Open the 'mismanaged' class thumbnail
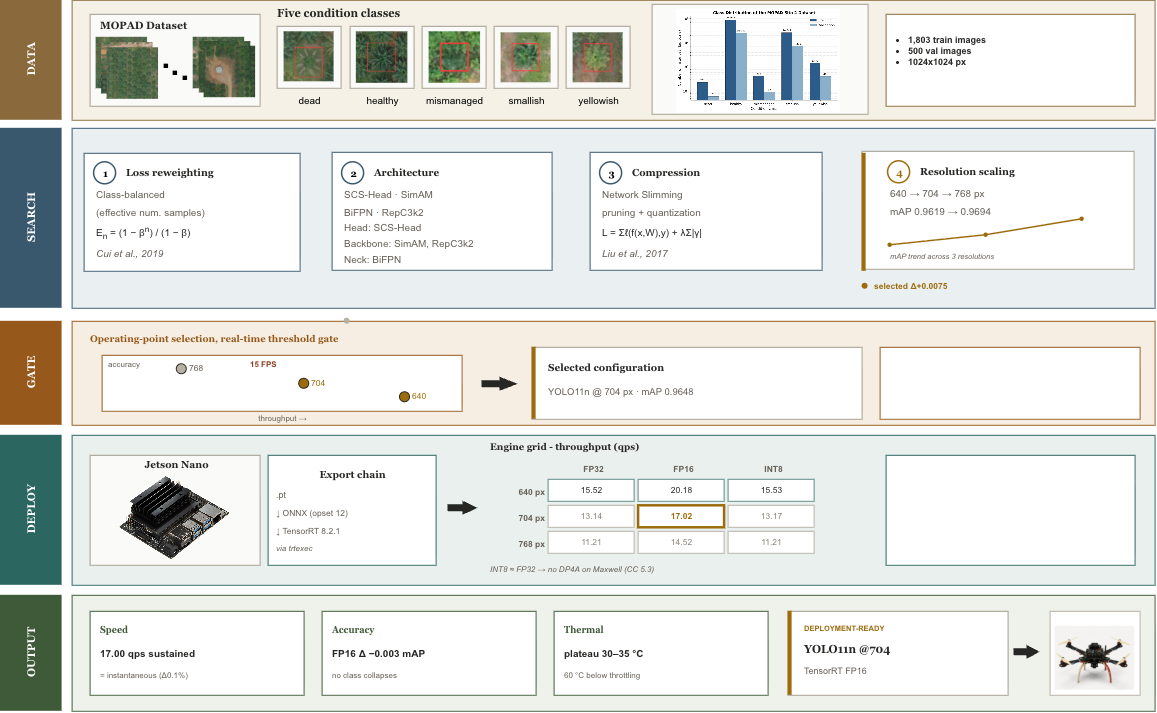The height and width of the screenshot is (713, 1157). click(x=454, y=58)
